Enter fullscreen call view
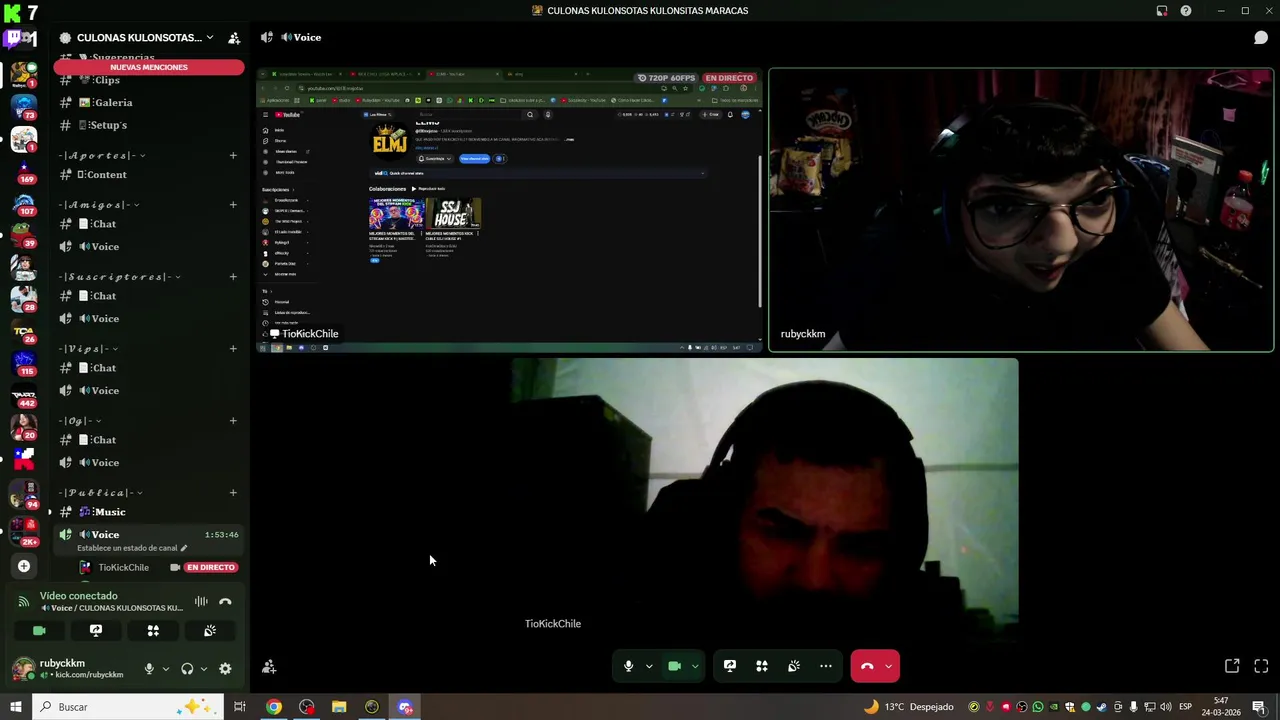1280x720 pixels. (x=1261, y=666)
